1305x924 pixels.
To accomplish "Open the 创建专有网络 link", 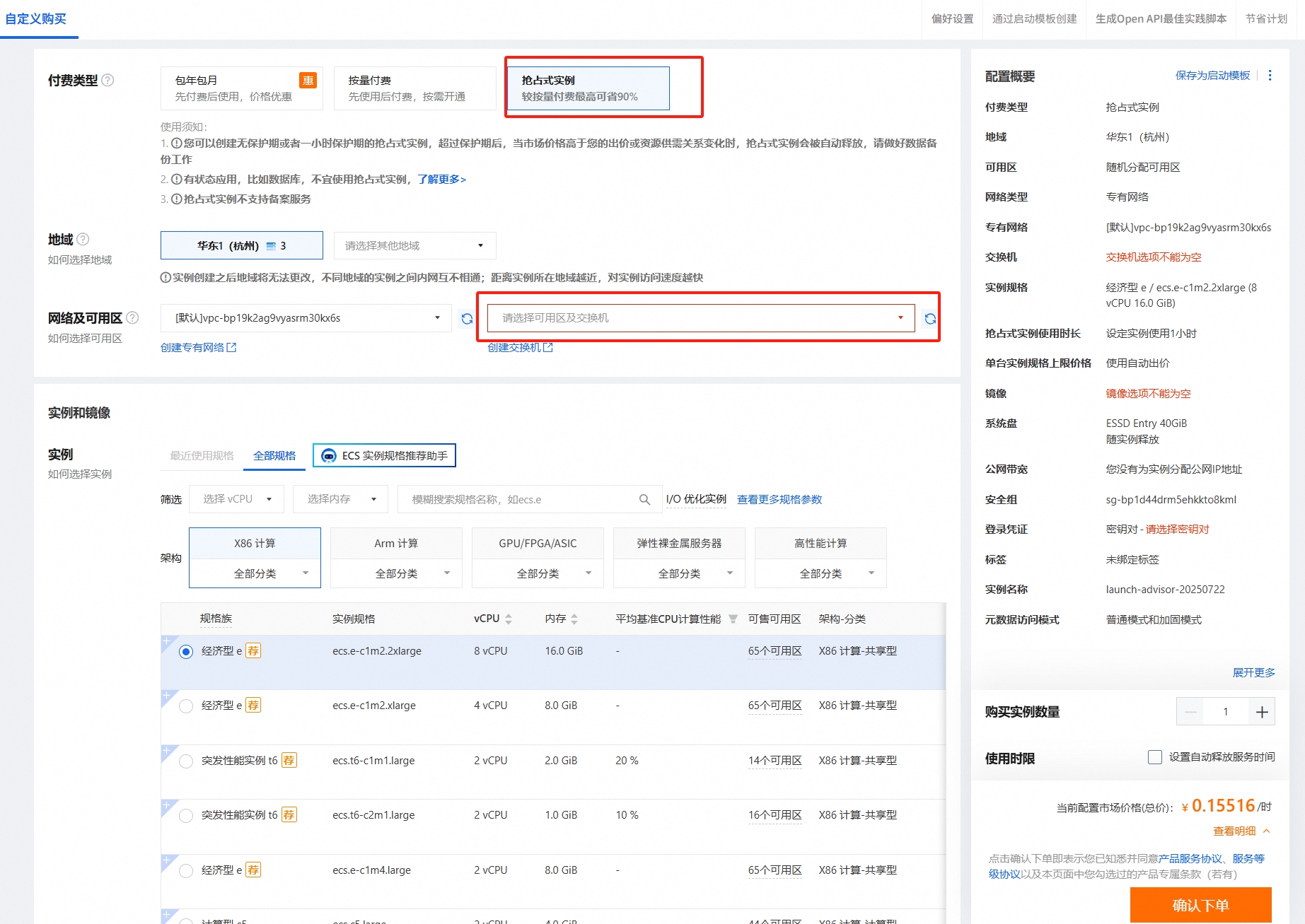I will click(198, 348).
